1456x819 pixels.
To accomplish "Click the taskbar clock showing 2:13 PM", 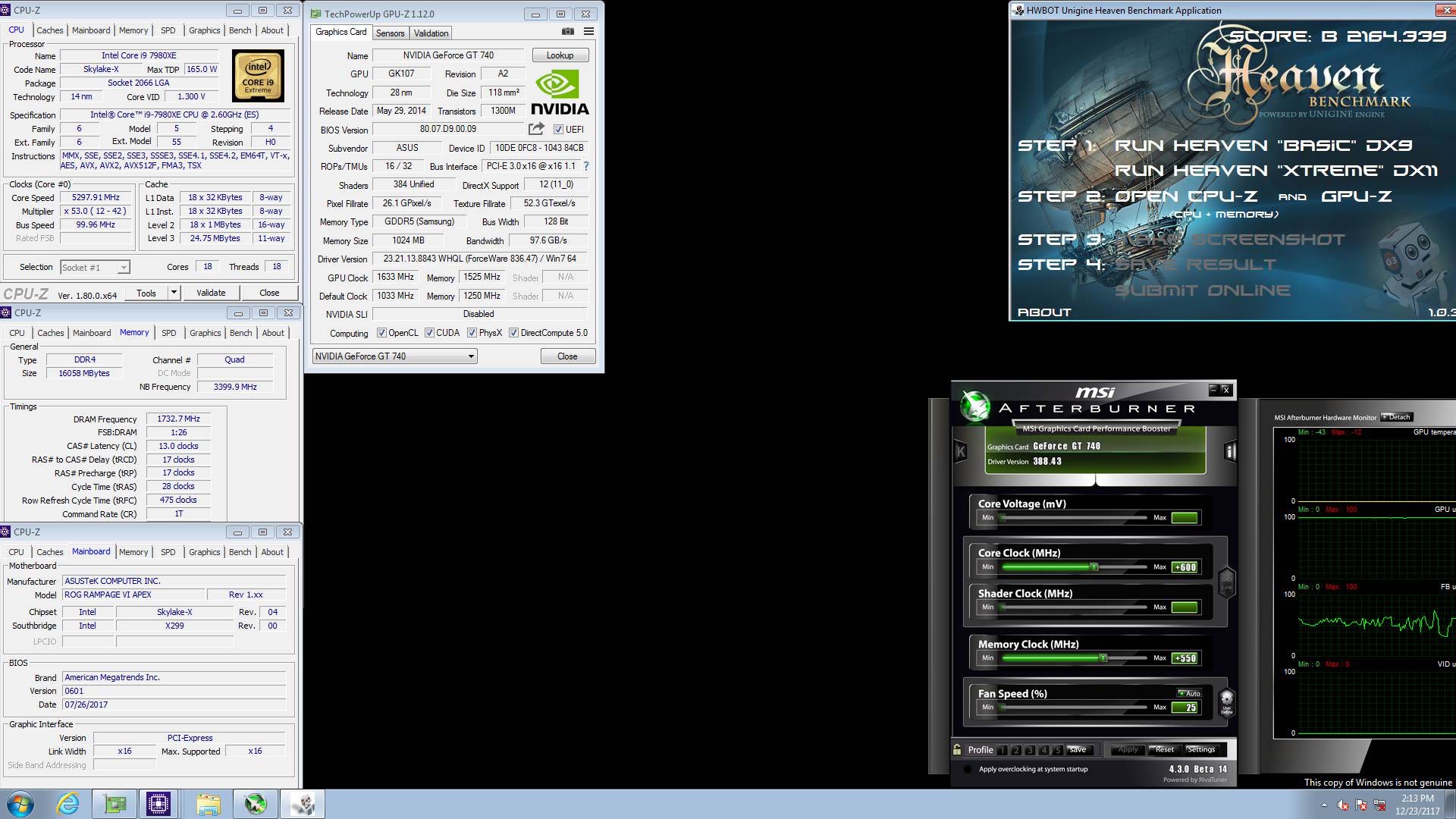I will point(1417,805).
